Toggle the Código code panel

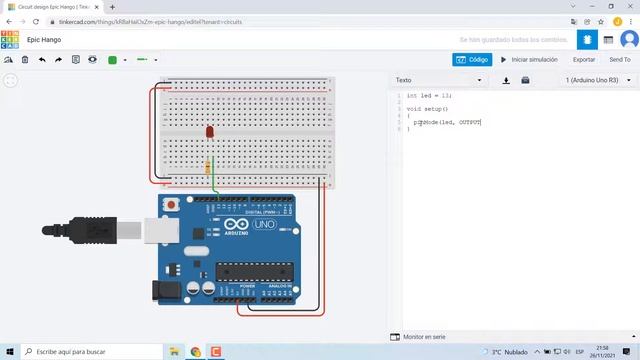[472, 60]
